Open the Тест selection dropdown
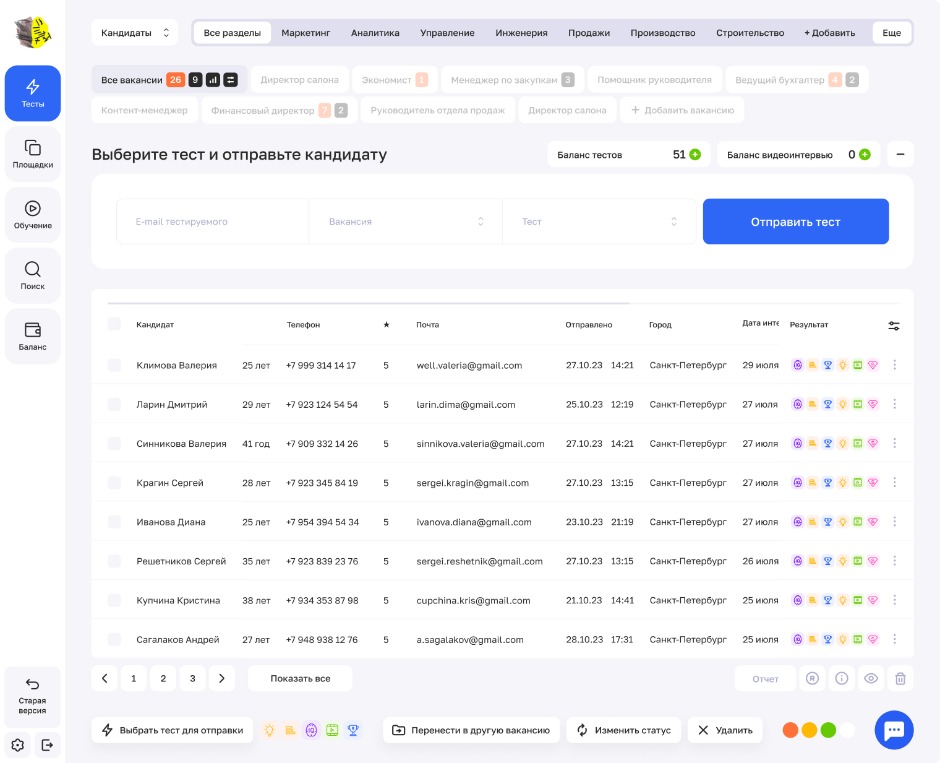 tap(598, 221)
